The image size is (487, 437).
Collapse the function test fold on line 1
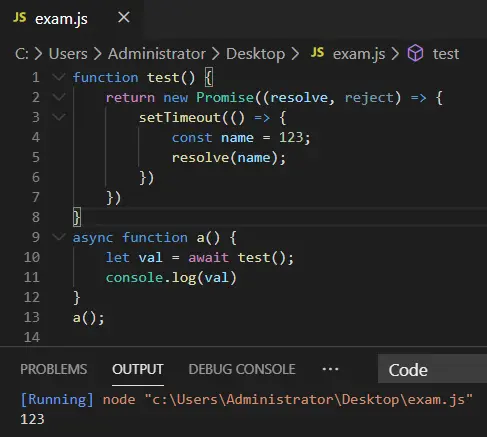click(x=59, y=77)
